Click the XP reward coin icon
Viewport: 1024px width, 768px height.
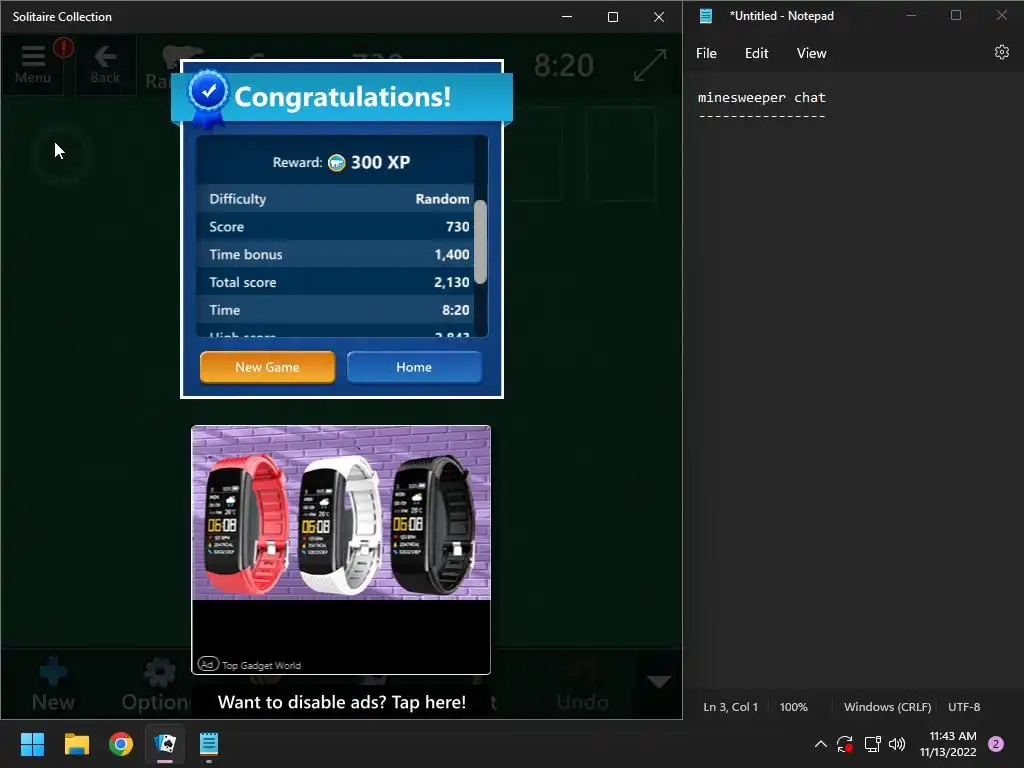click(336, 163)
